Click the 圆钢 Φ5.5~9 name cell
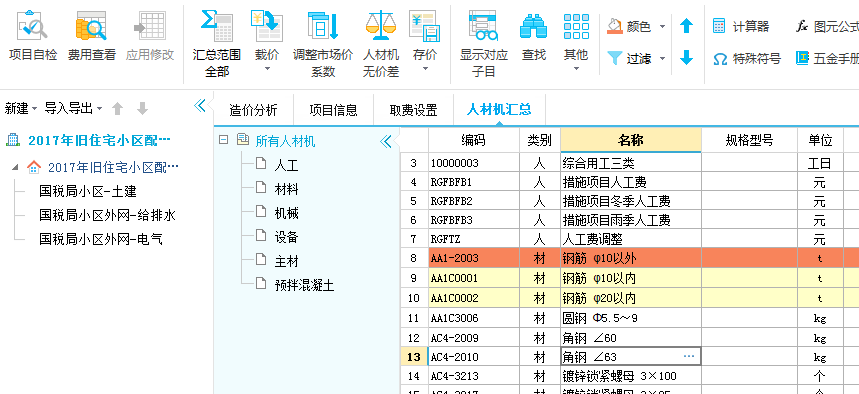This screenshot has width=859, height=394. tap(631, 318)
